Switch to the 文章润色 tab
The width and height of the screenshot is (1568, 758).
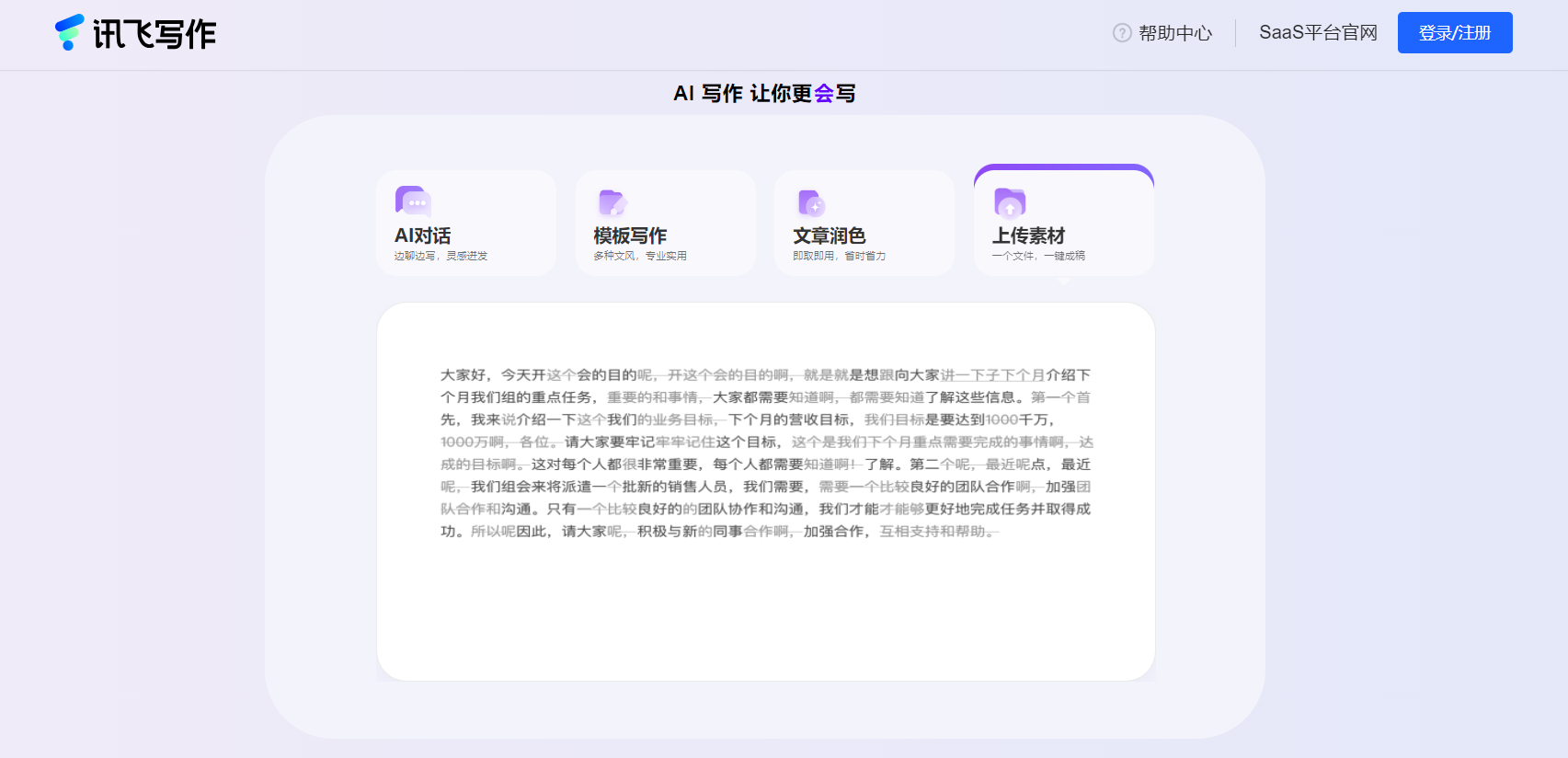[864, 223]
